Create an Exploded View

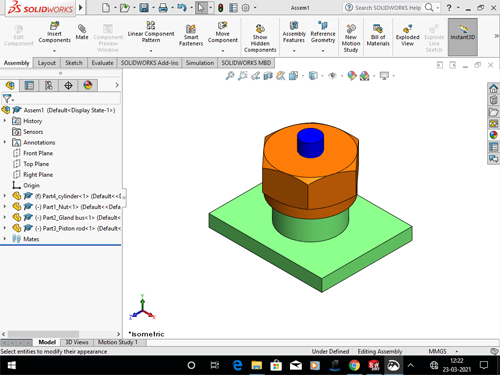tap(407, 35)
